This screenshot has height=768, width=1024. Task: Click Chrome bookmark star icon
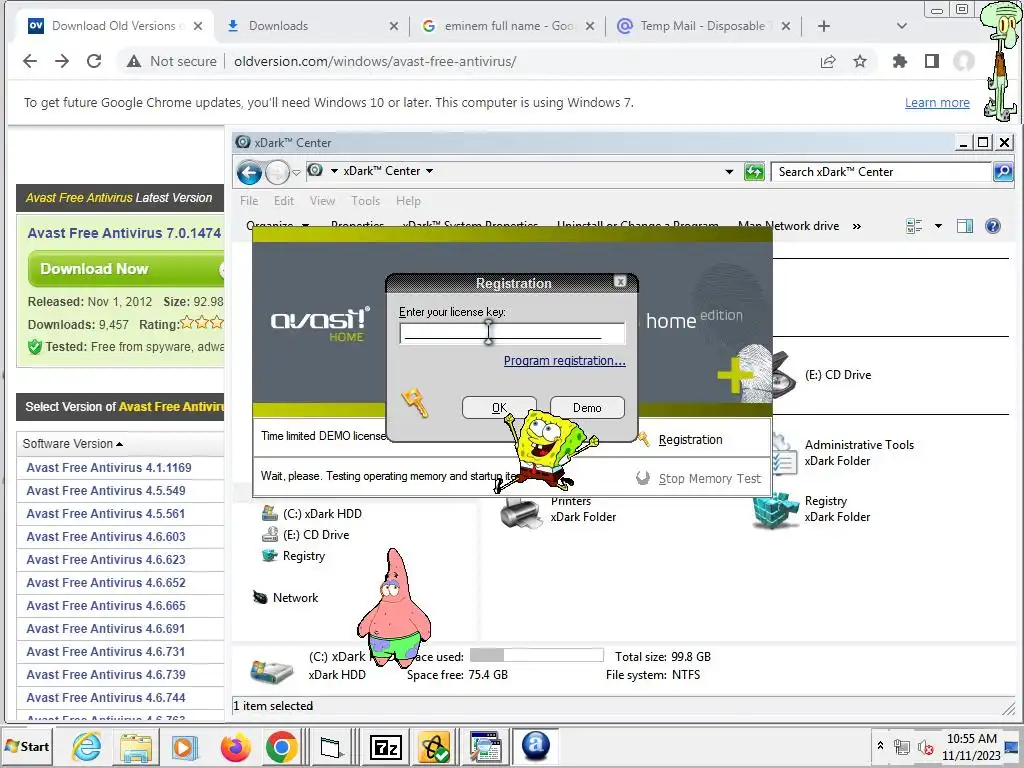click(859, 61)
